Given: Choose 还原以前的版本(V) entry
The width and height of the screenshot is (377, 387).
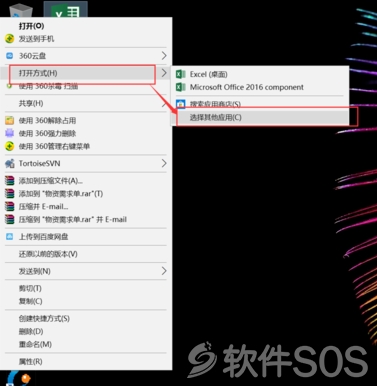Looking at the screenshot, I should 48,254.
